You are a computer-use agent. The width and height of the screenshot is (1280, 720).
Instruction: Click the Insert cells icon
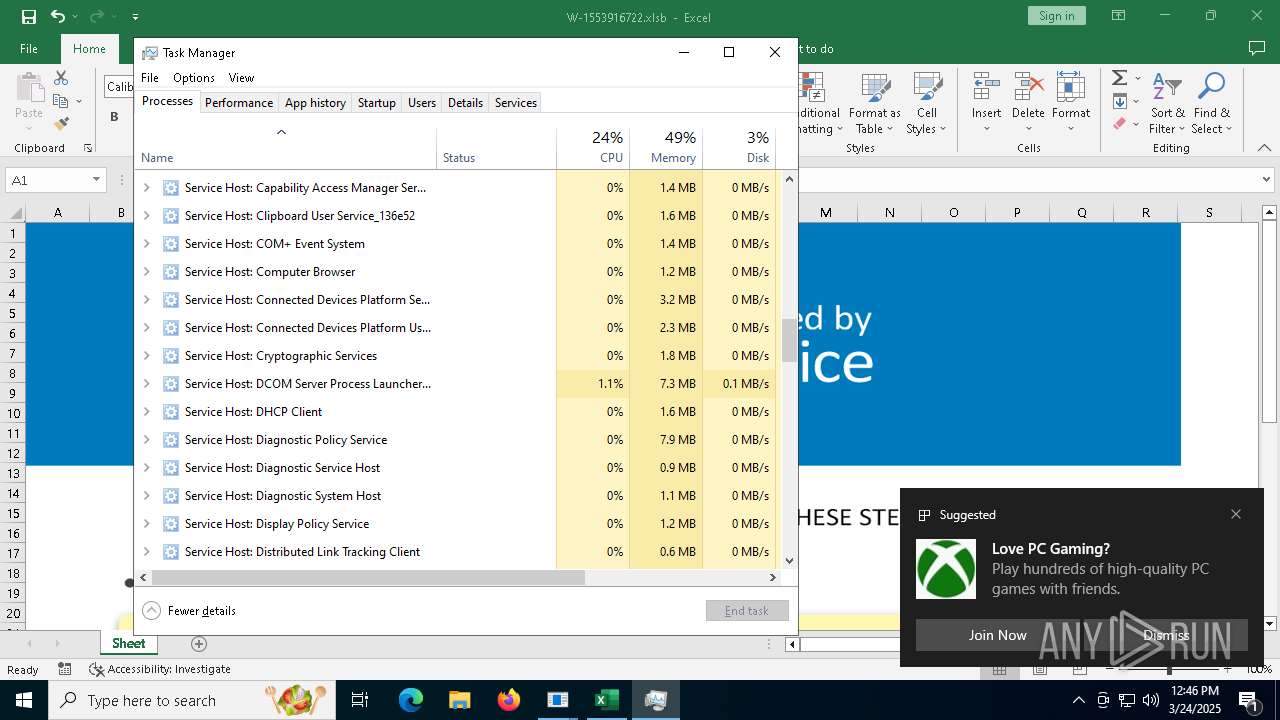986,87
